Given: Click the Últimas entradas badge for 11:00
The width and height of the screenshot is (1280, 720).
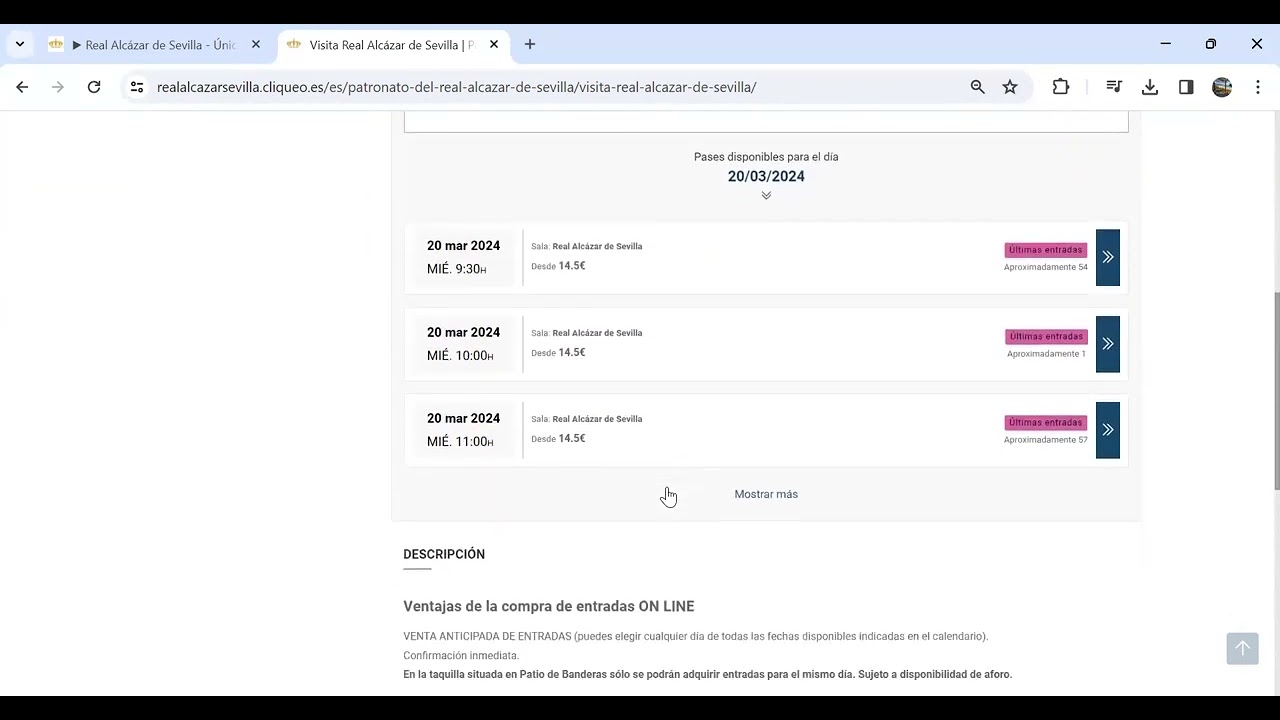Looking at the screenshot, I should point(1045,422).
